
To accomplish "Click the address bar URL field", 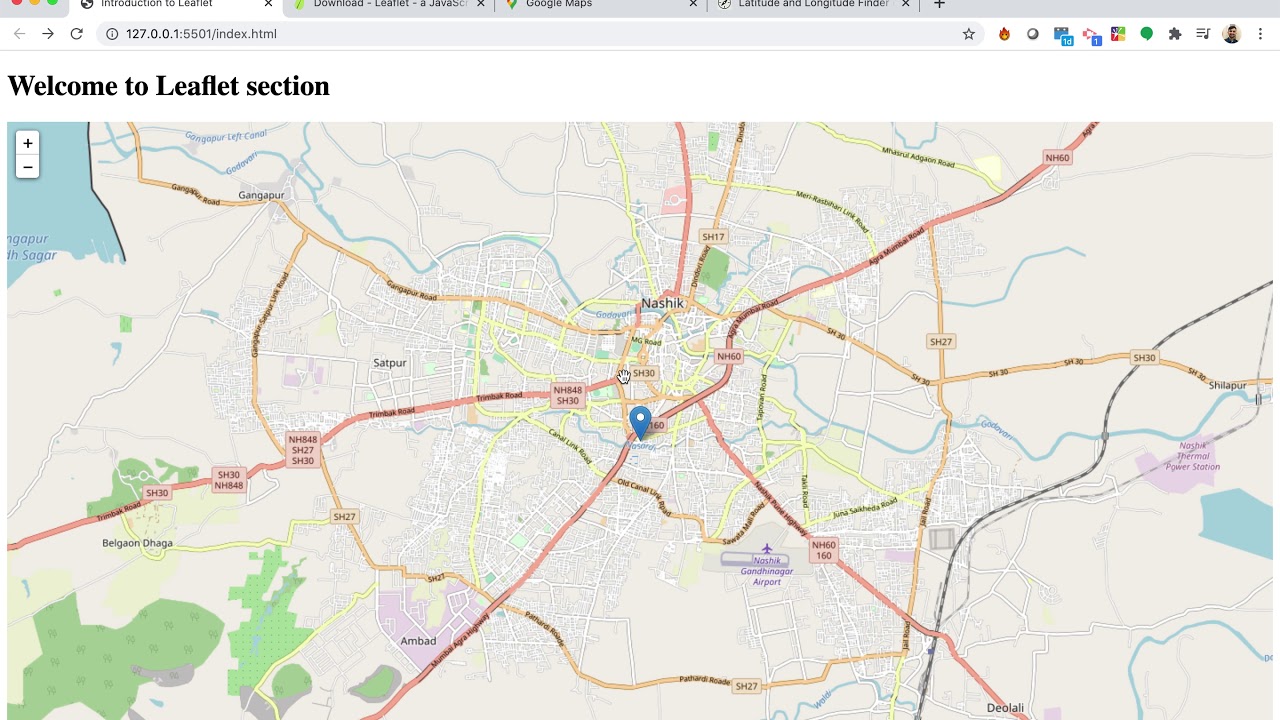I will 540,34.
